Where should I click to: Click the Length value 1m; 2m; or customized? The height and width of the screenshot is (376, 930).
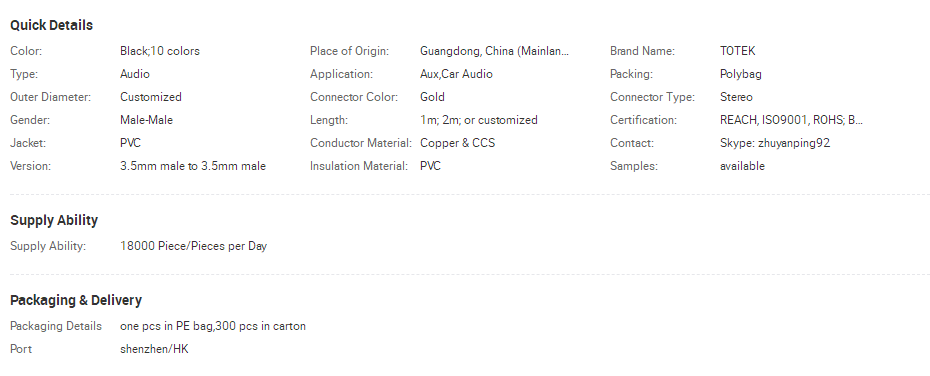point(479,120)
